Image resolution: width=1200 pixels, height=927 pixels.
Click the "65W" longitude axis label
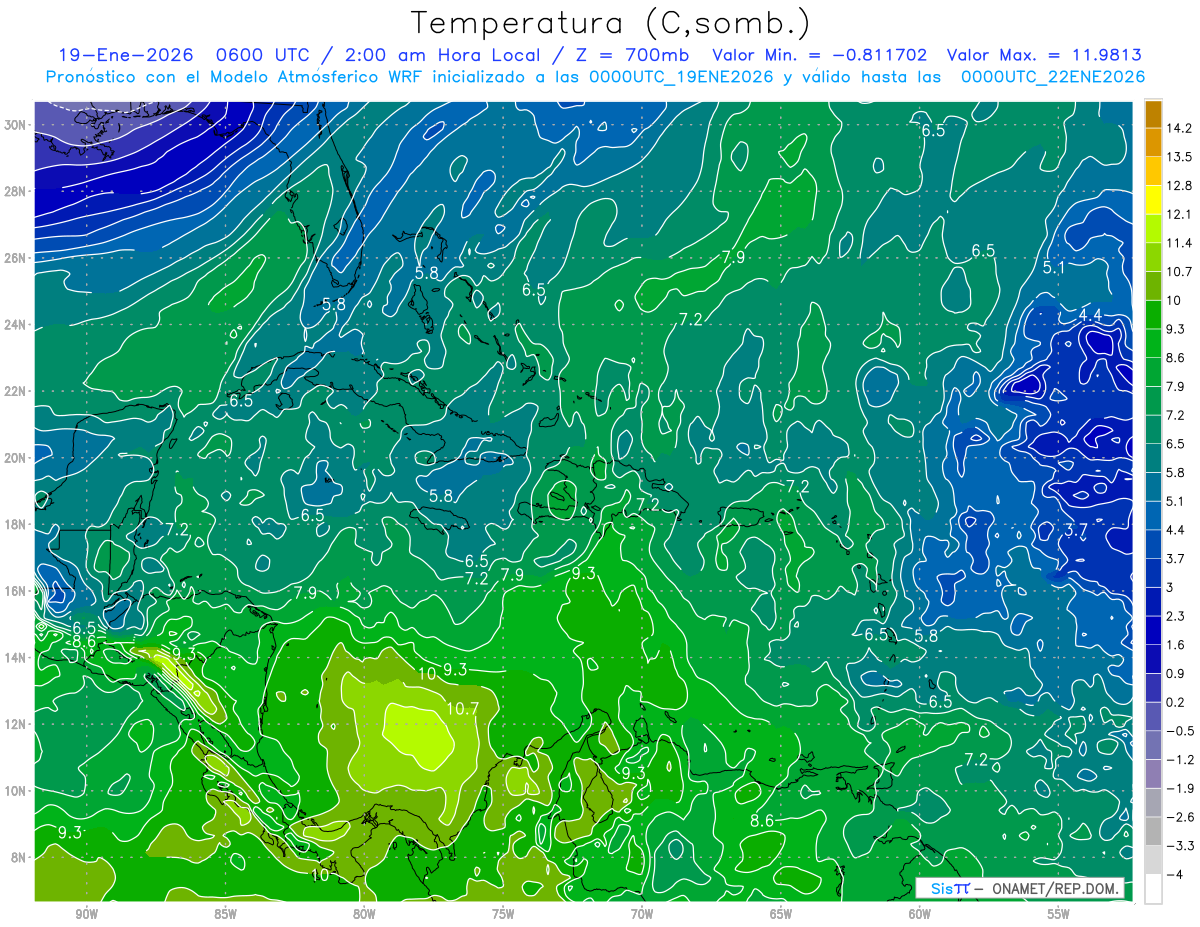[x=781, y=914]
